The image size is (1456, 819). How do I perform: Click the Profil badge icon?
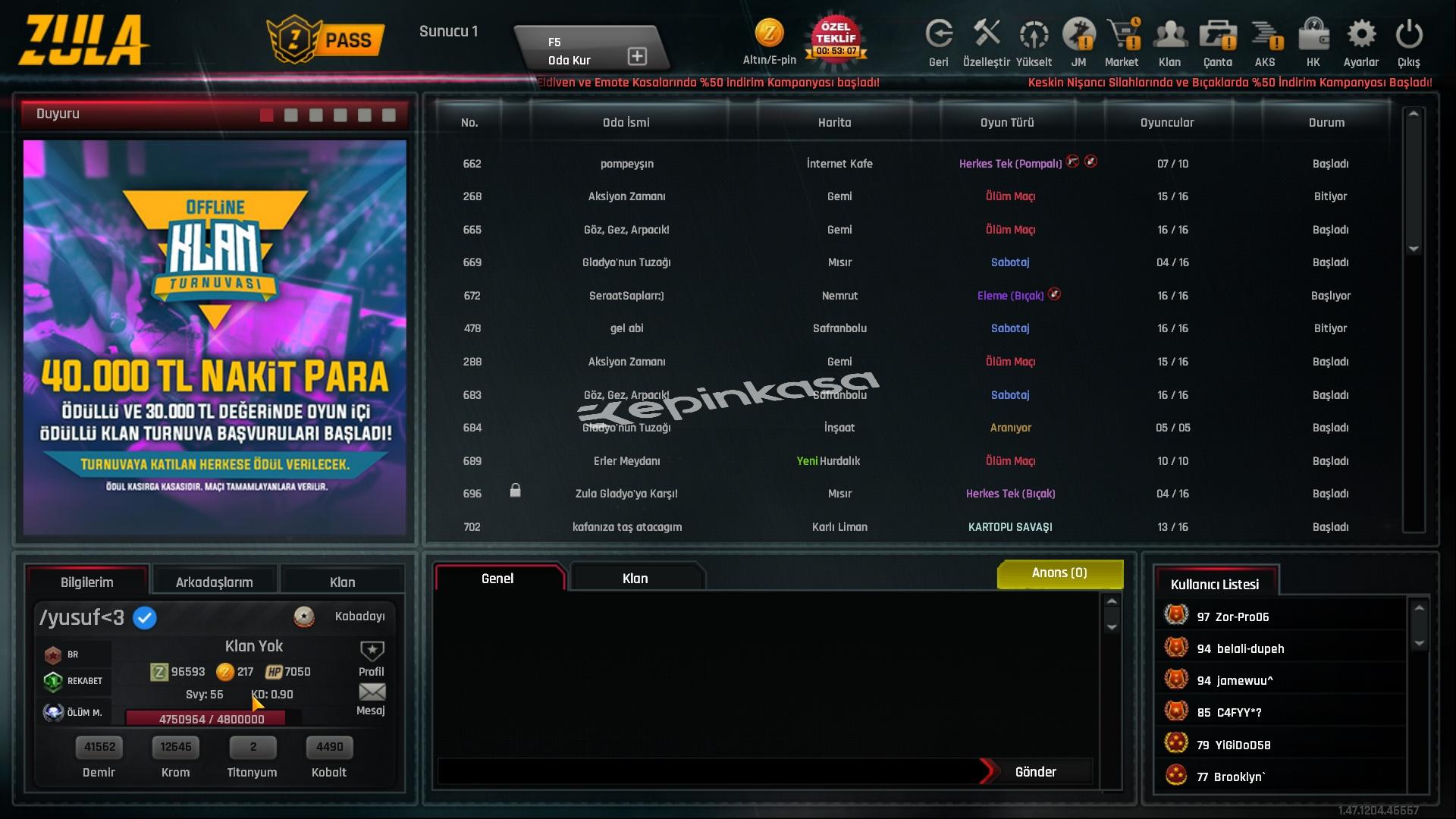[372, 651]
